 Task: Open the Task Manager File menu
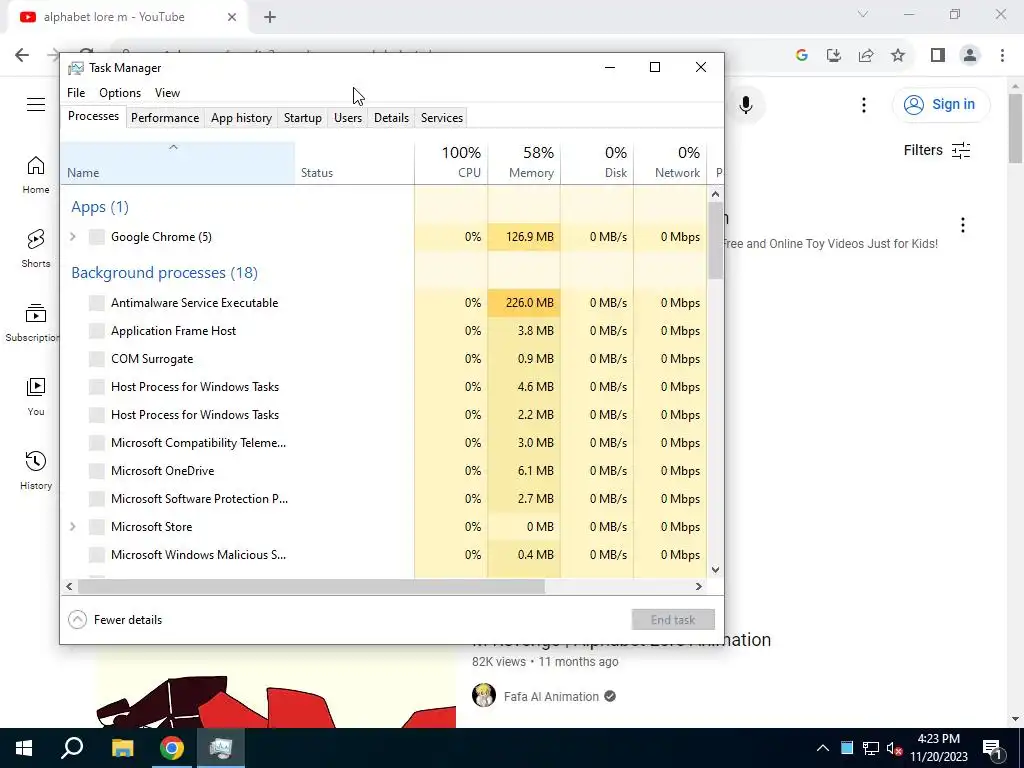tap(76, 93)
